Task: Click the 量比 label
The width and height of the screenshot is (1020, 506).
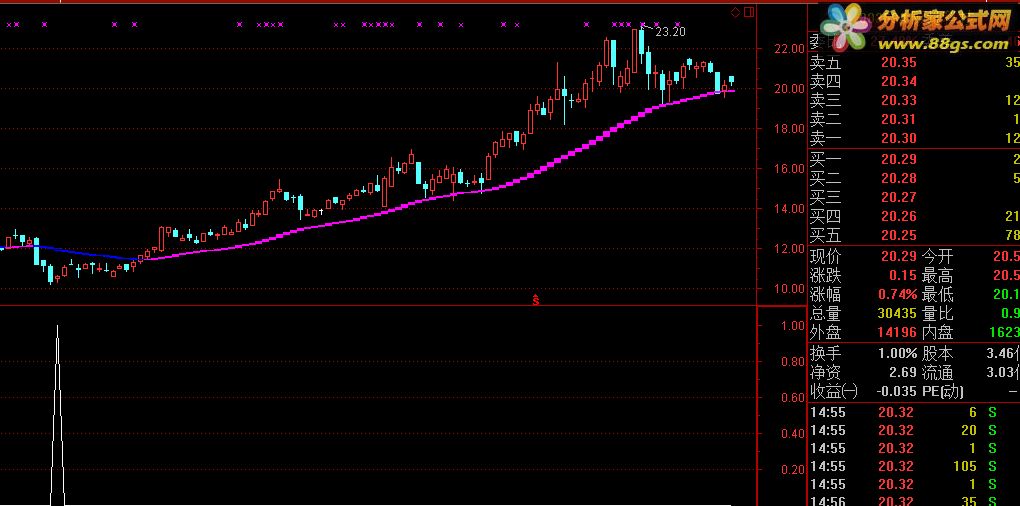Action: click(937, 313)
